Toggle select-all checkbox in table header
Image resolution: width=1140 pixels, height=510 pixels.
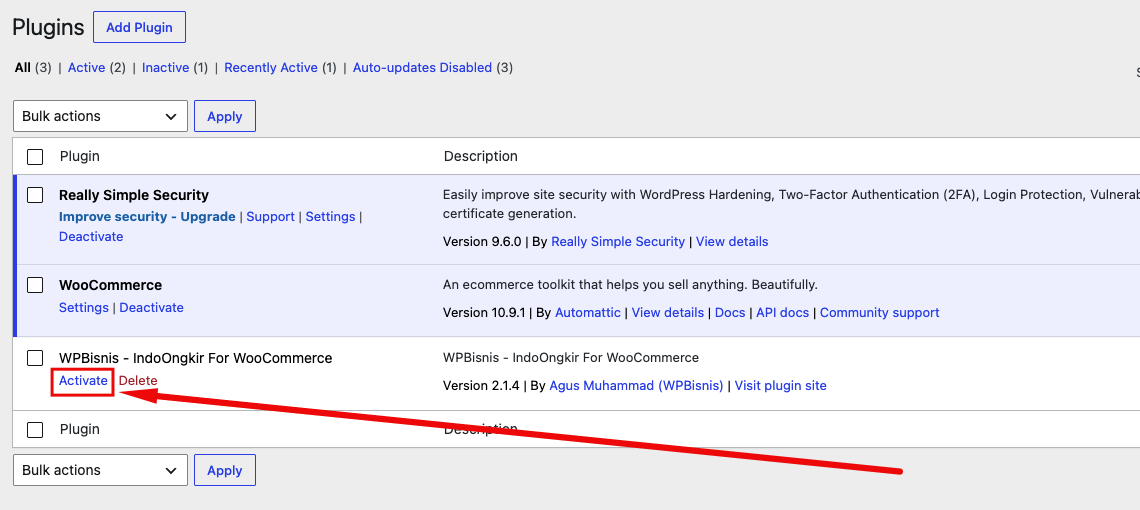(35, 156)
